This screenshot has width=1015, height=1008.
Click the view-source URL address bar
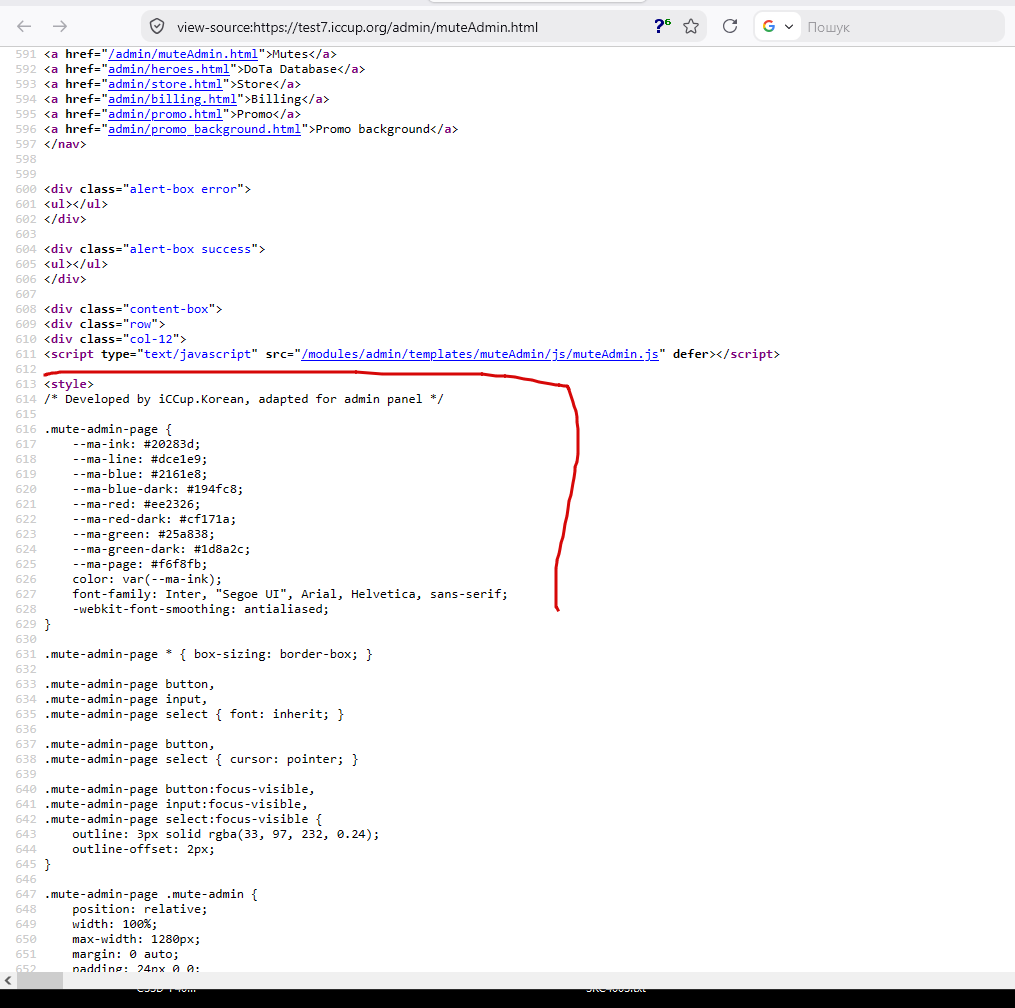[357, 27]
